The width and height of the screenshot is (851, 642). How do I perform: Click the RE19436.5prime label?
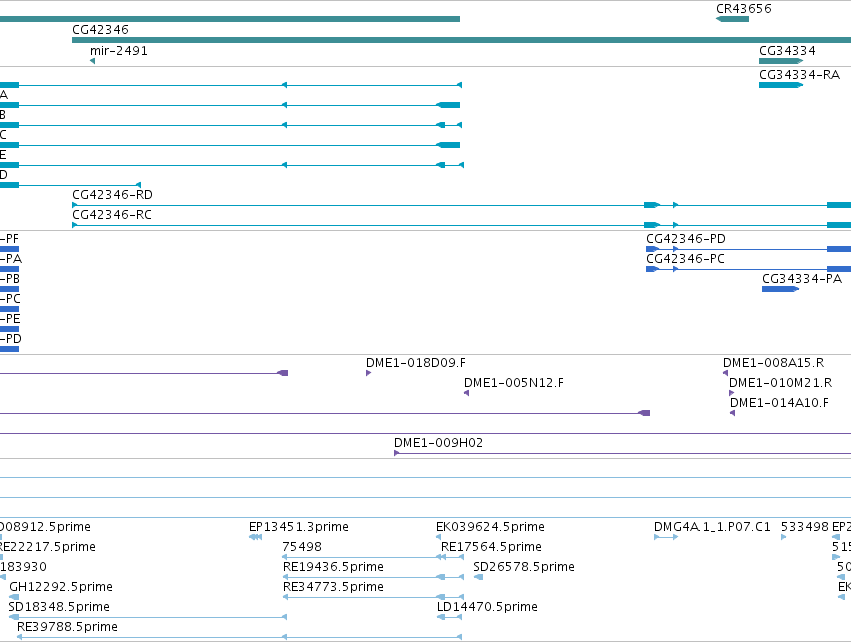(x=333, y=567)
